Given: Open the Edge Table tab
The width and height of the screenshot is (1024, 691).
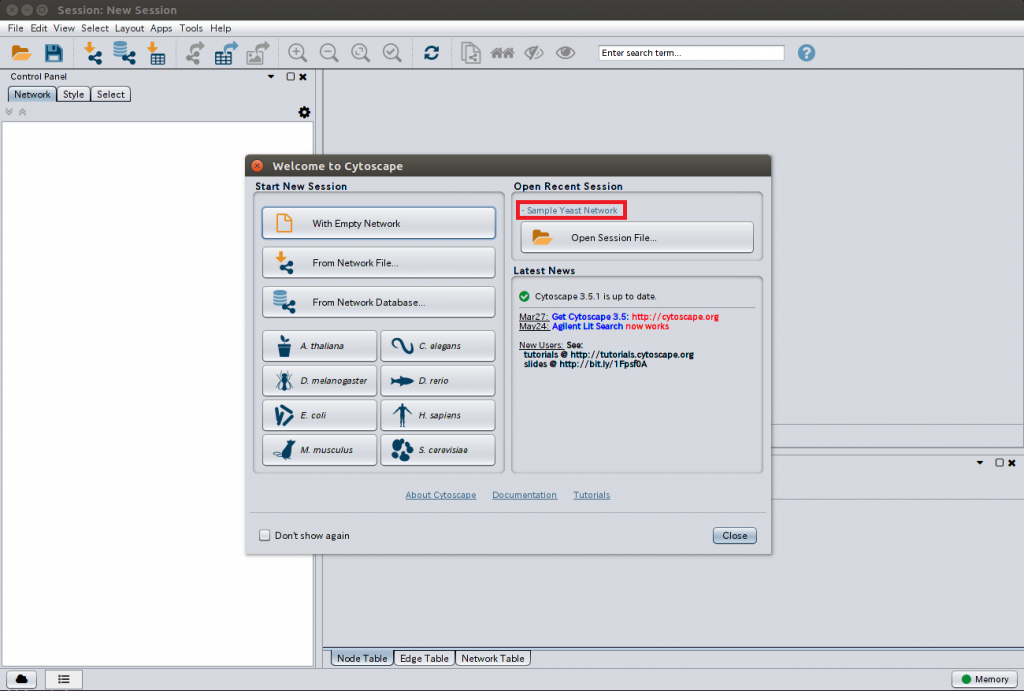Looking at the screenshot, I should (x=424, y=658).
